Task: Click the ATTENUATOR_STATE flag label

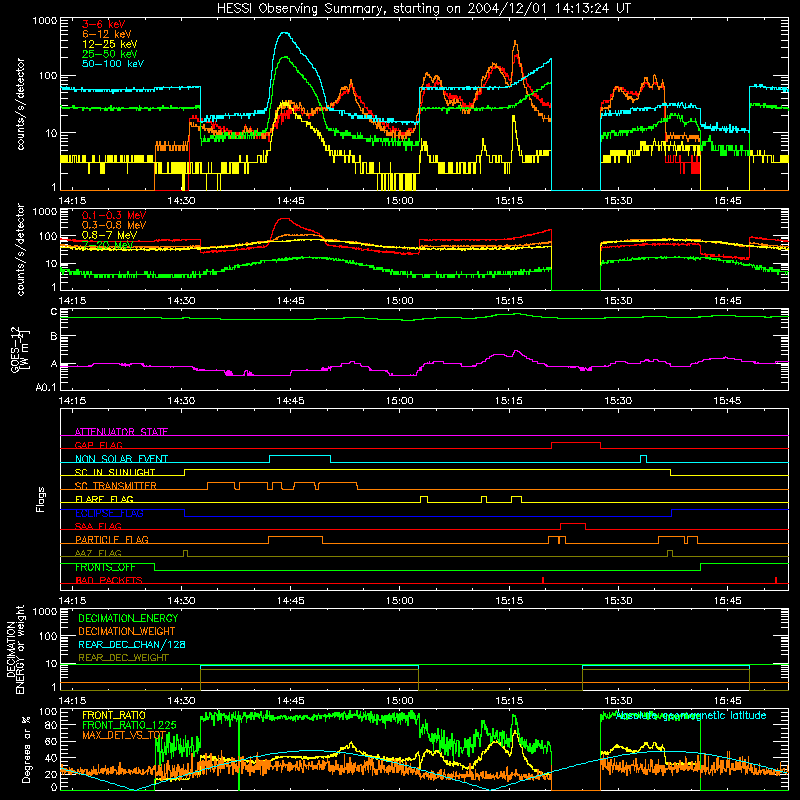Action: (x=121, y=432)
